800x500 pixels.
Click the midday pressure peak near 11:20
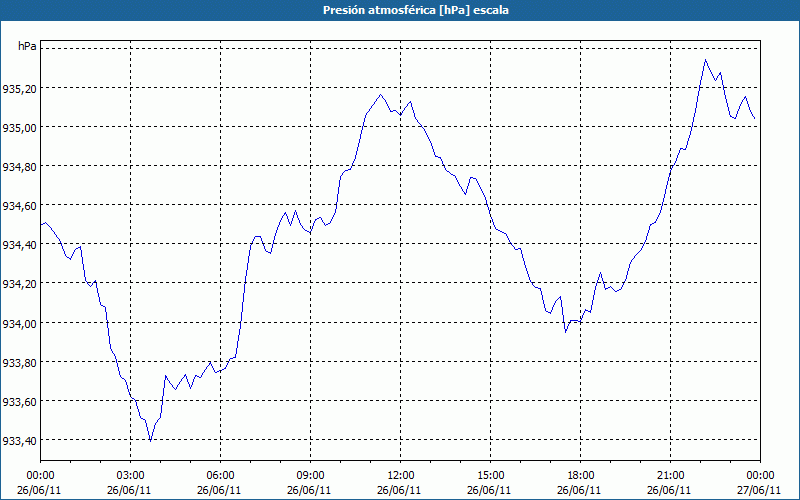pos(380,94)
